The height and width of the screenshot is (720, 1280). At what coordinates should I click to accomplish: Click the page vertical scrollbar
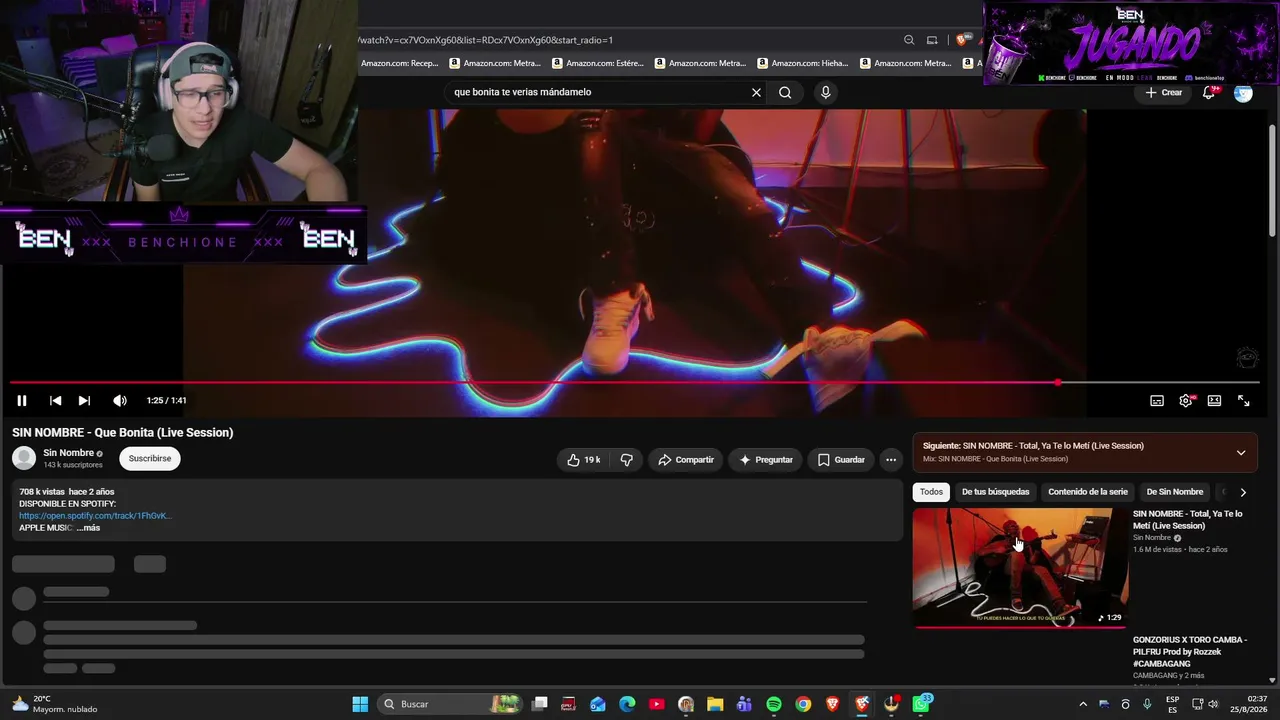pos(1273,180)
